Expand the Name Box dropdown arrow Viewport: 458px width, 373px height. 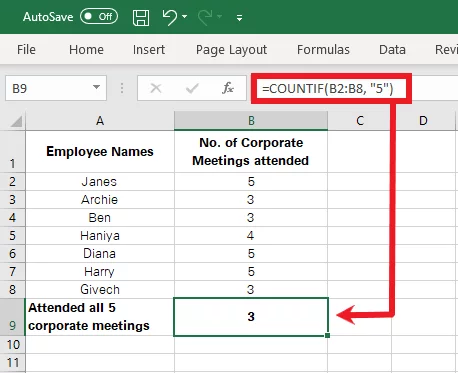click(96, 87)
